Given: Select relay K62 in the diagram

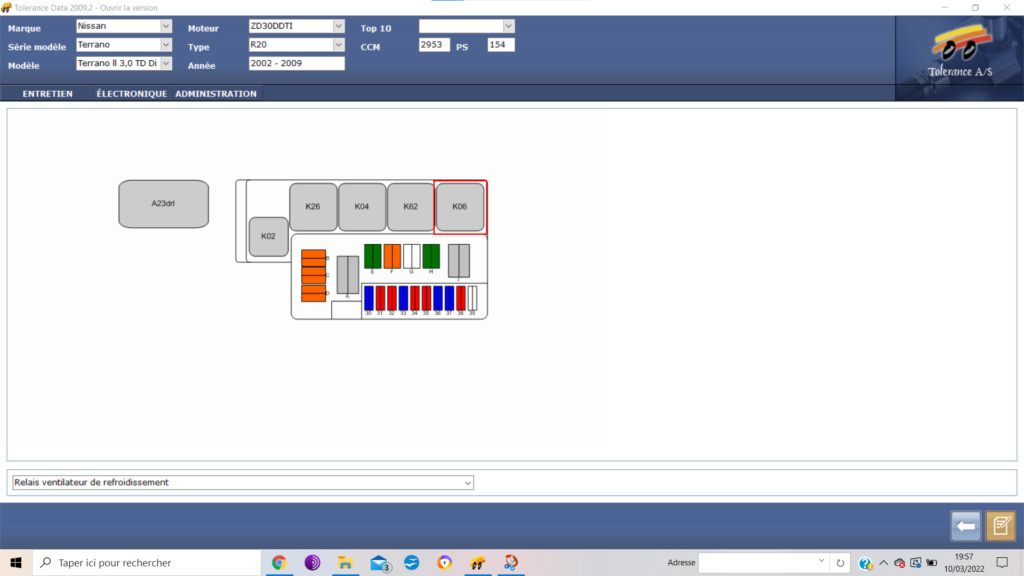Looking at the screenshot, I should click(x=410, y=206).
